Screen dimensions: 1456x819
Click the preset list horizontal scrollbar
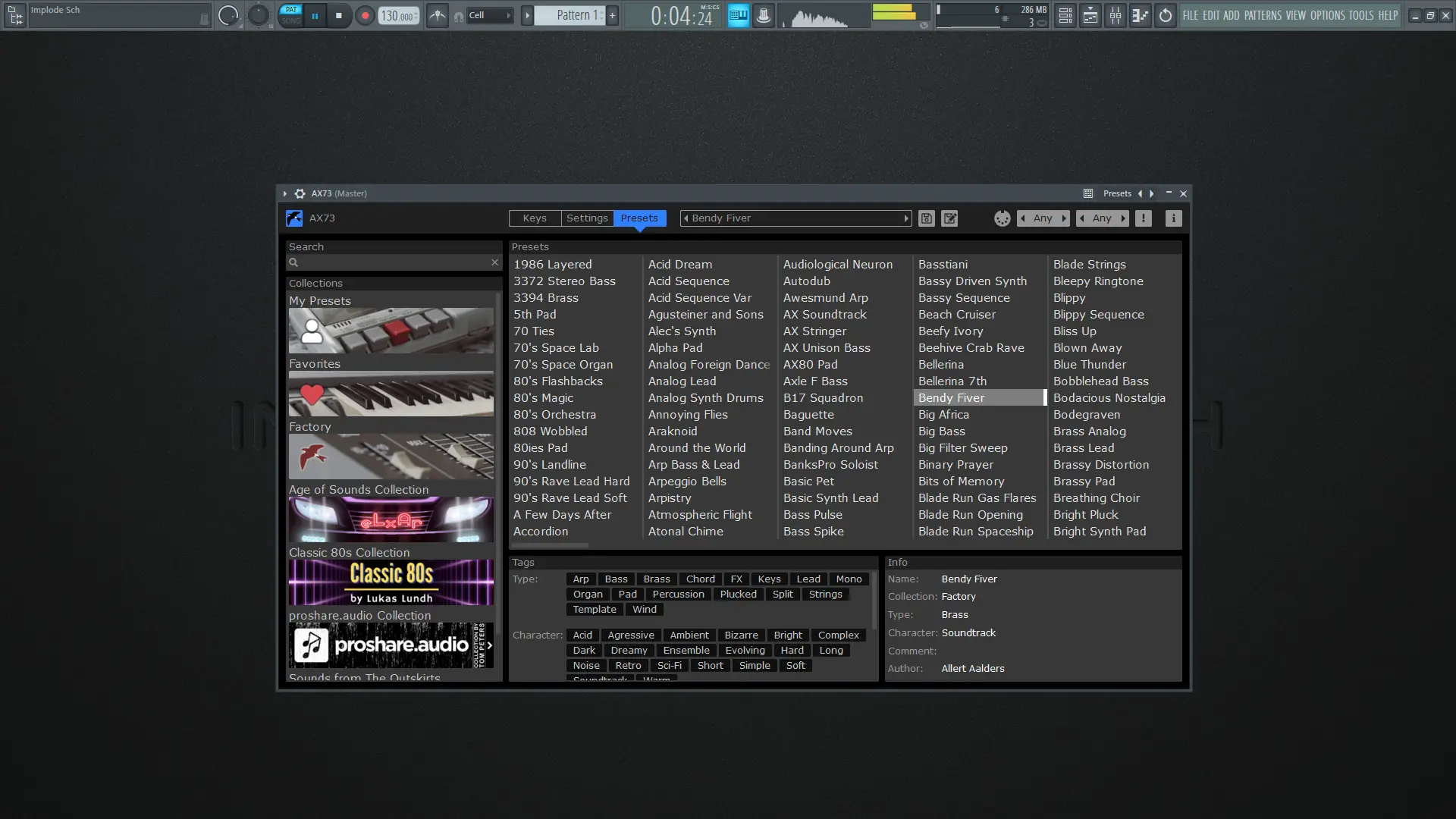[x=551, y=545]
